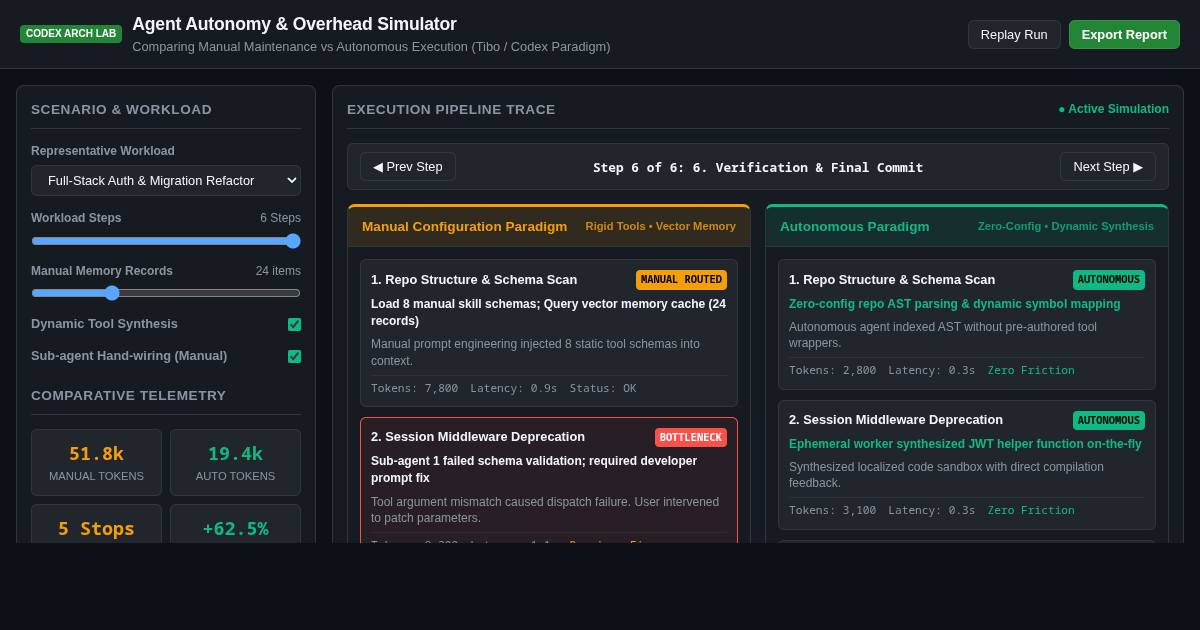Click the MANUAL ROUTED badge
This screenshot has width=1200, height=630.
click(681, 280)
